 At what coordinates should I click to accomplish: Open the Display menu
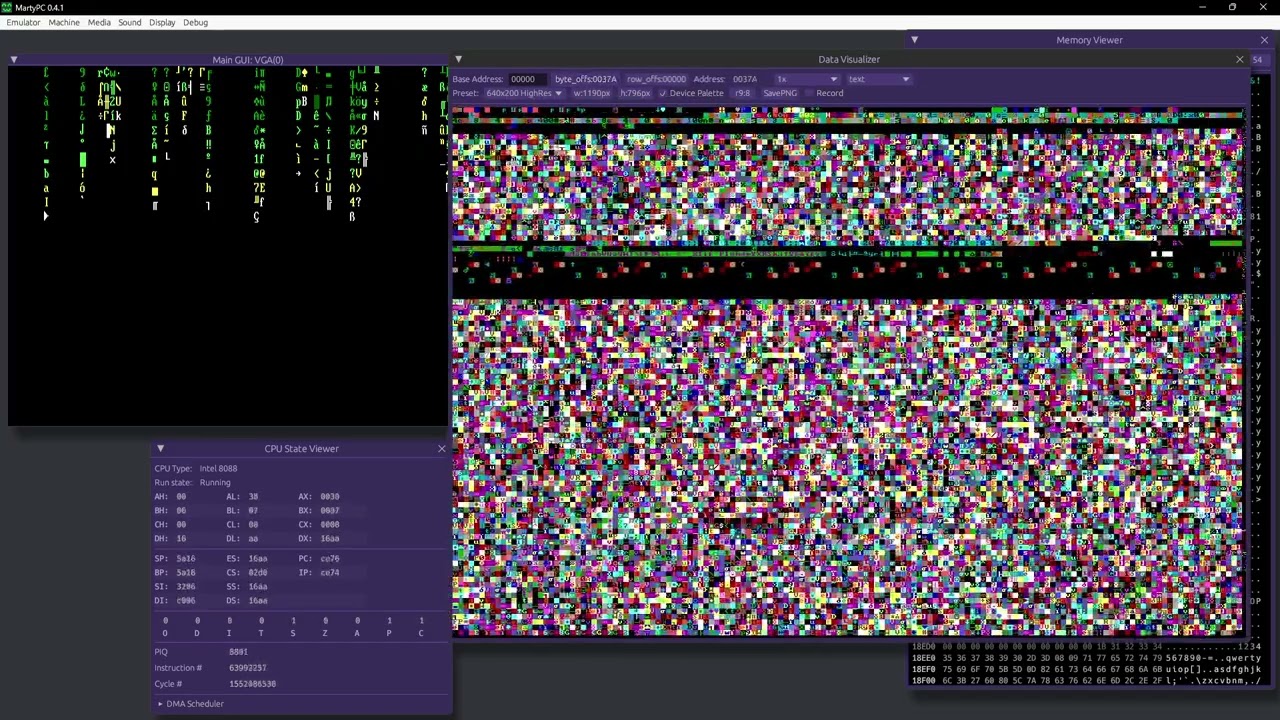[162, 22]
